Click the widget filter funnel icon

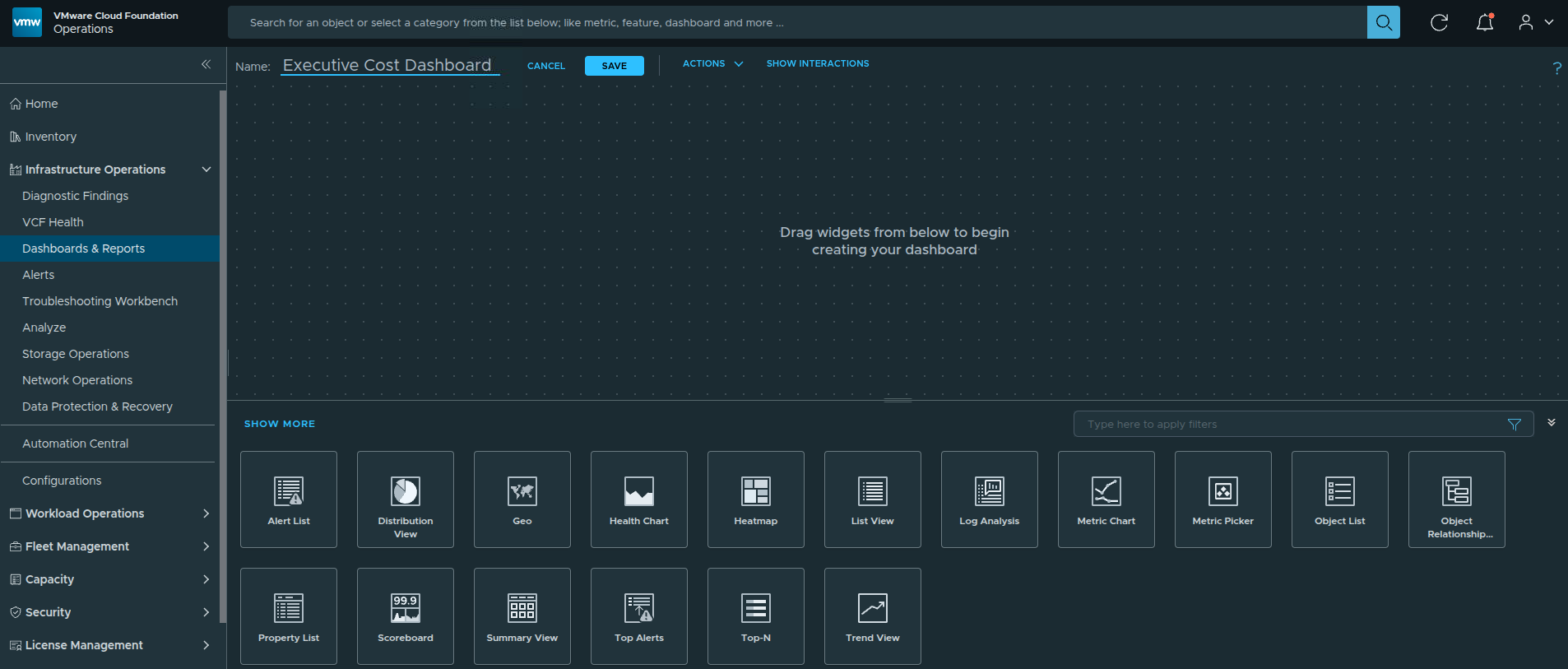[x=1515, y=425]
